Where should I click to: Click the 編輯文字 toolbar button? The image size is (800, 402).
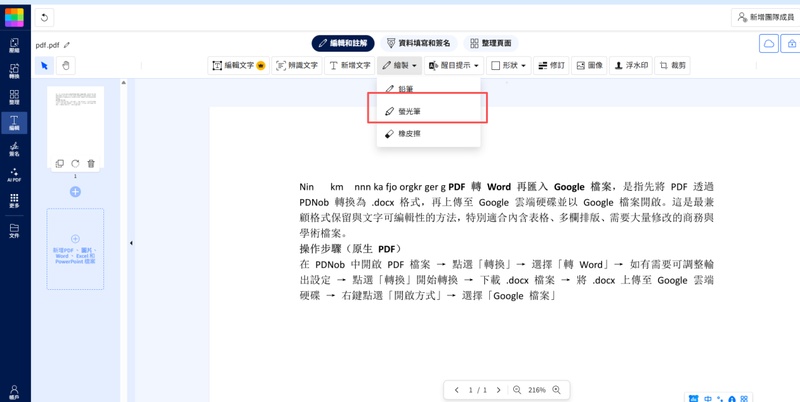238,65
